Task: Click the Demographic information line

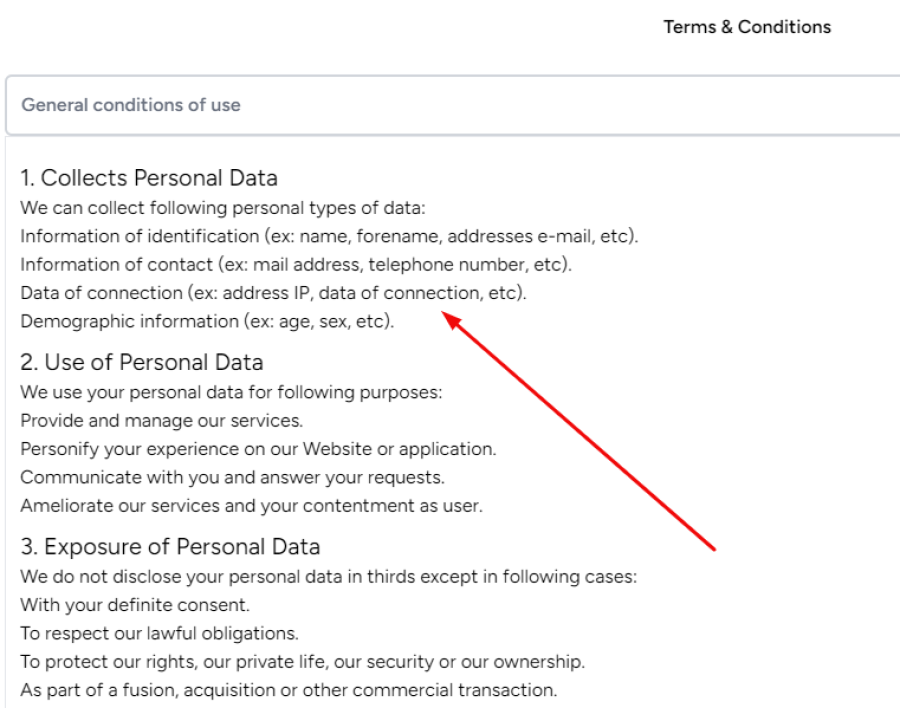Action: [207, 321]
